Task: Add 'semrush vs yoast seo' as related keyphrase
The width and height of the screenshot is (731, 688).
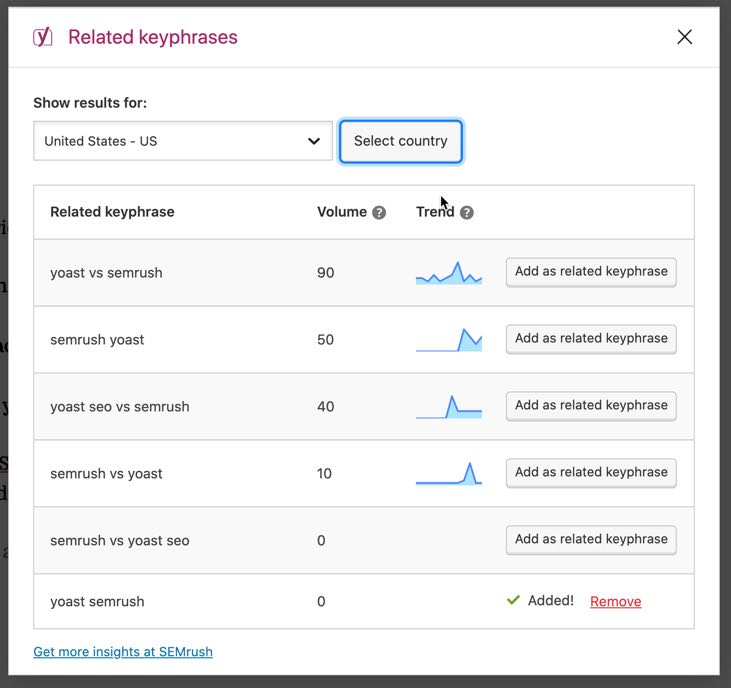Action: [x=591, y=540]
